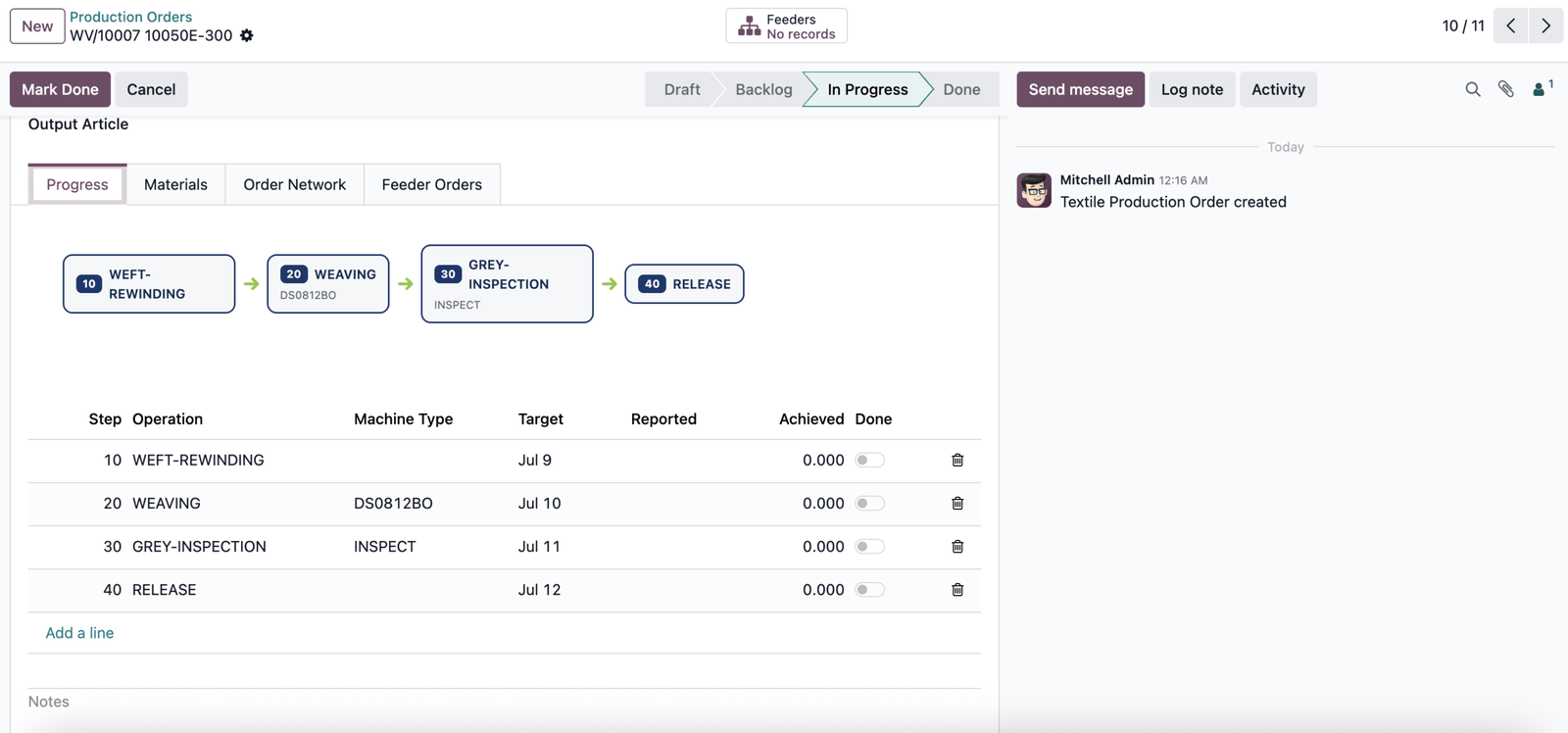
Task: Click WEAVING operation cell in table
Action: pyautogui.click(x=167, y=504)
